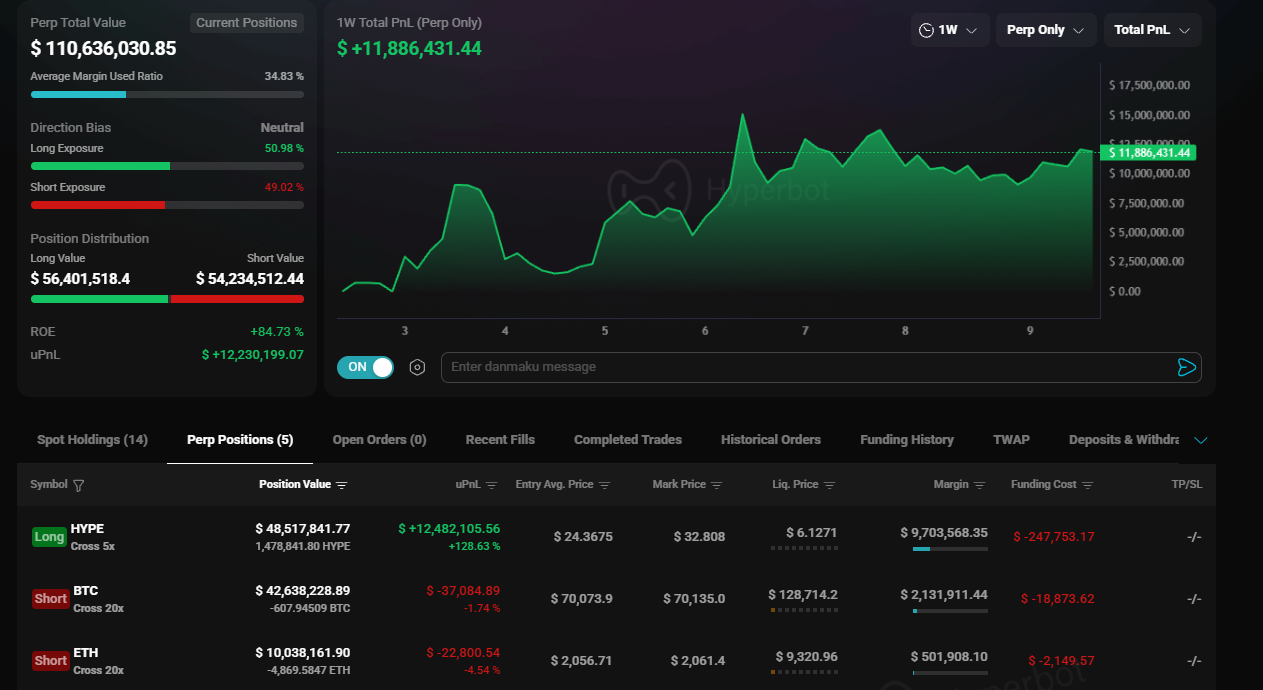Click the Average Margin Used Ratio bar
Image resolution: width=1263 pixels, height=690 pixels.
pos(167,94)
